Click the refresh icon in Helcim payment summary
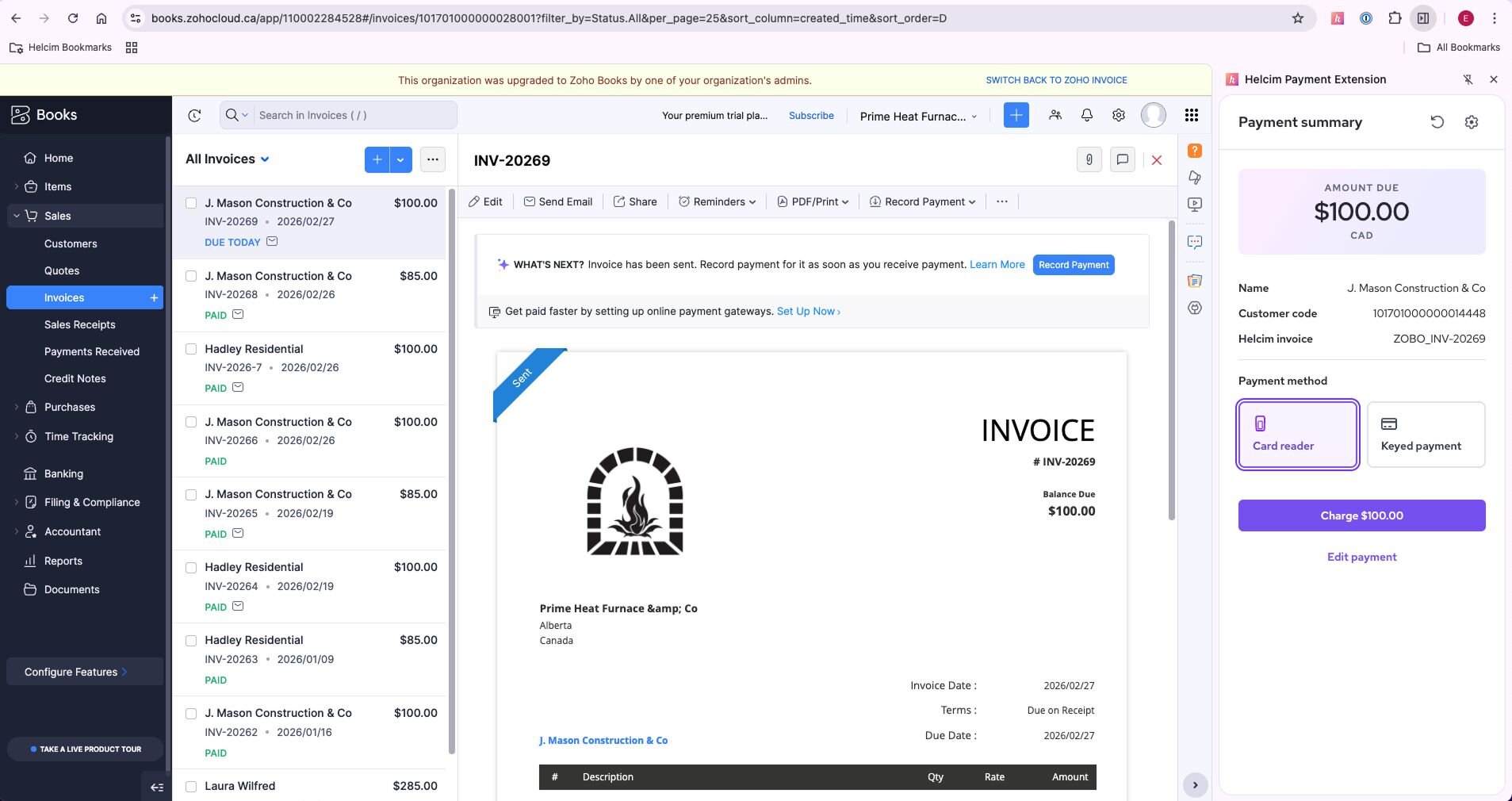The height and width of the screenshot is (801, 1512). 1437,122
